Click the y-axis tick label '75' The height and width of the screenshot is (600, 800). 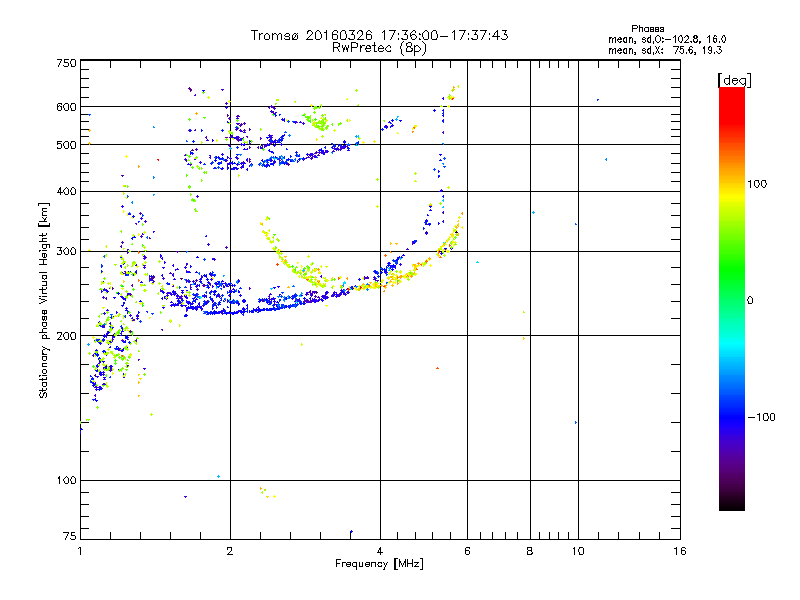tap(70, 536)
